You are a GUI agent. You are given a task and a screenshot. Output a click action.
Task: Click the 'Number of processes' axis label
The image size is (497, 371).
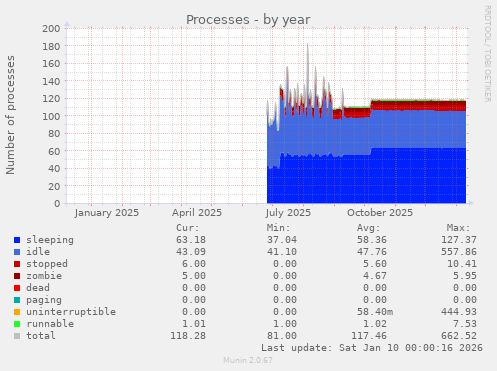coord(10,115)
